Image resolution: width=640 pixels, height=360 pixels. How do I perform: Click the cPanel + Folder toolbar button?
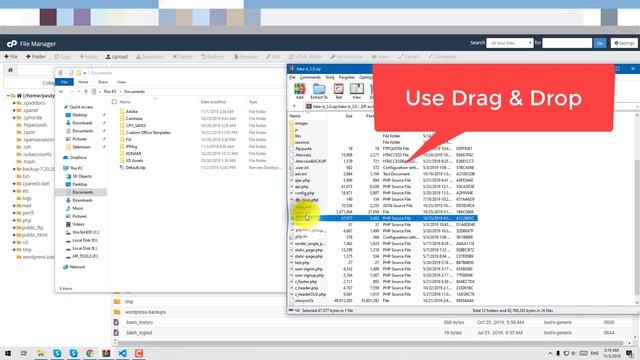36,57
